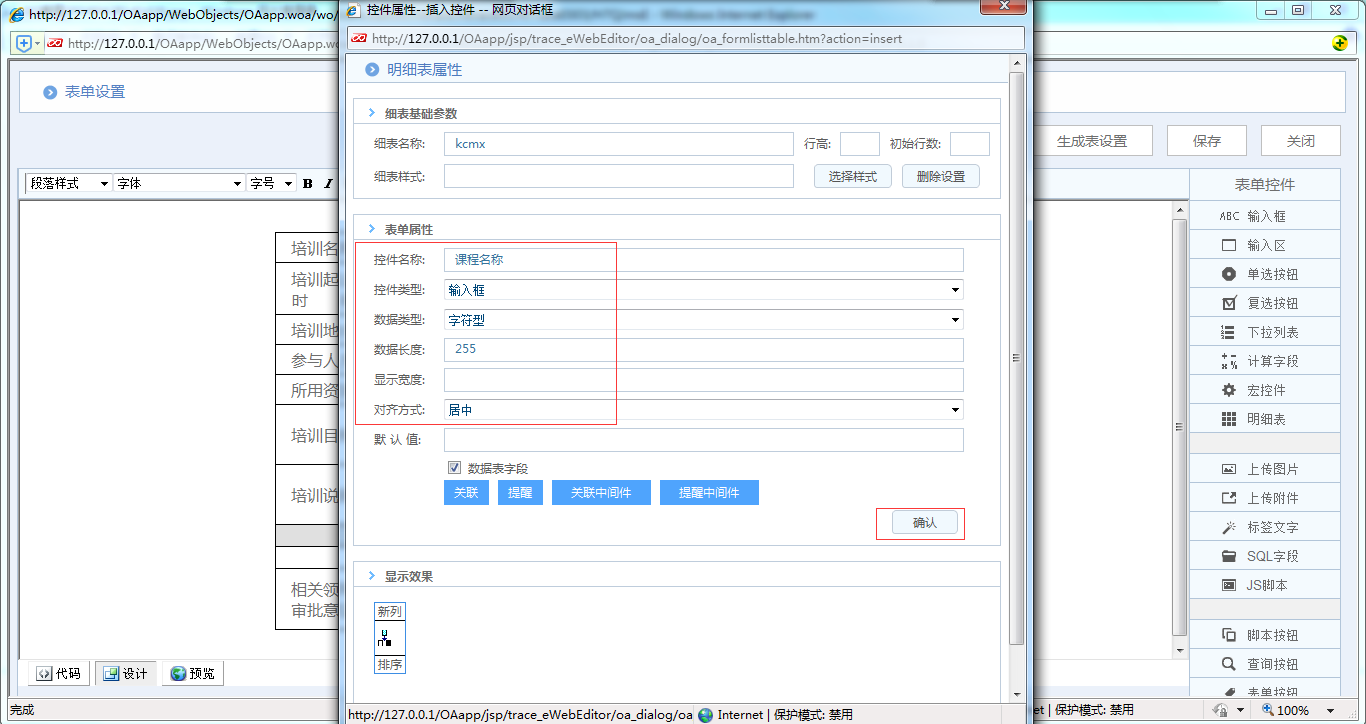Switch to the 预览 tab at the bottom
This screenshot has height=724, width=1366.
click(x=192, y=673)
